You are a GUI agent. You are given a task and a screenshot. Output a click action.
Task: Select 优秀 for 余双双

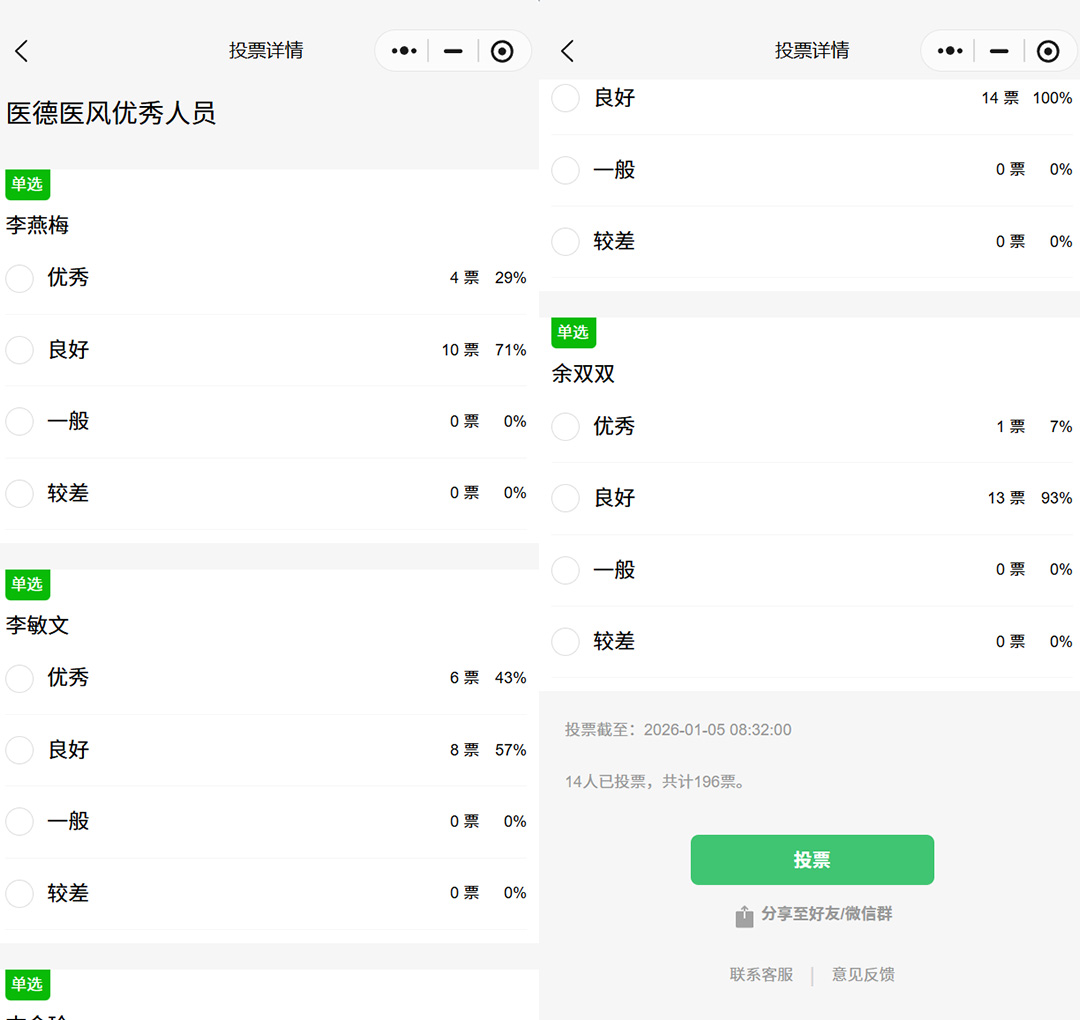[566, 427]
